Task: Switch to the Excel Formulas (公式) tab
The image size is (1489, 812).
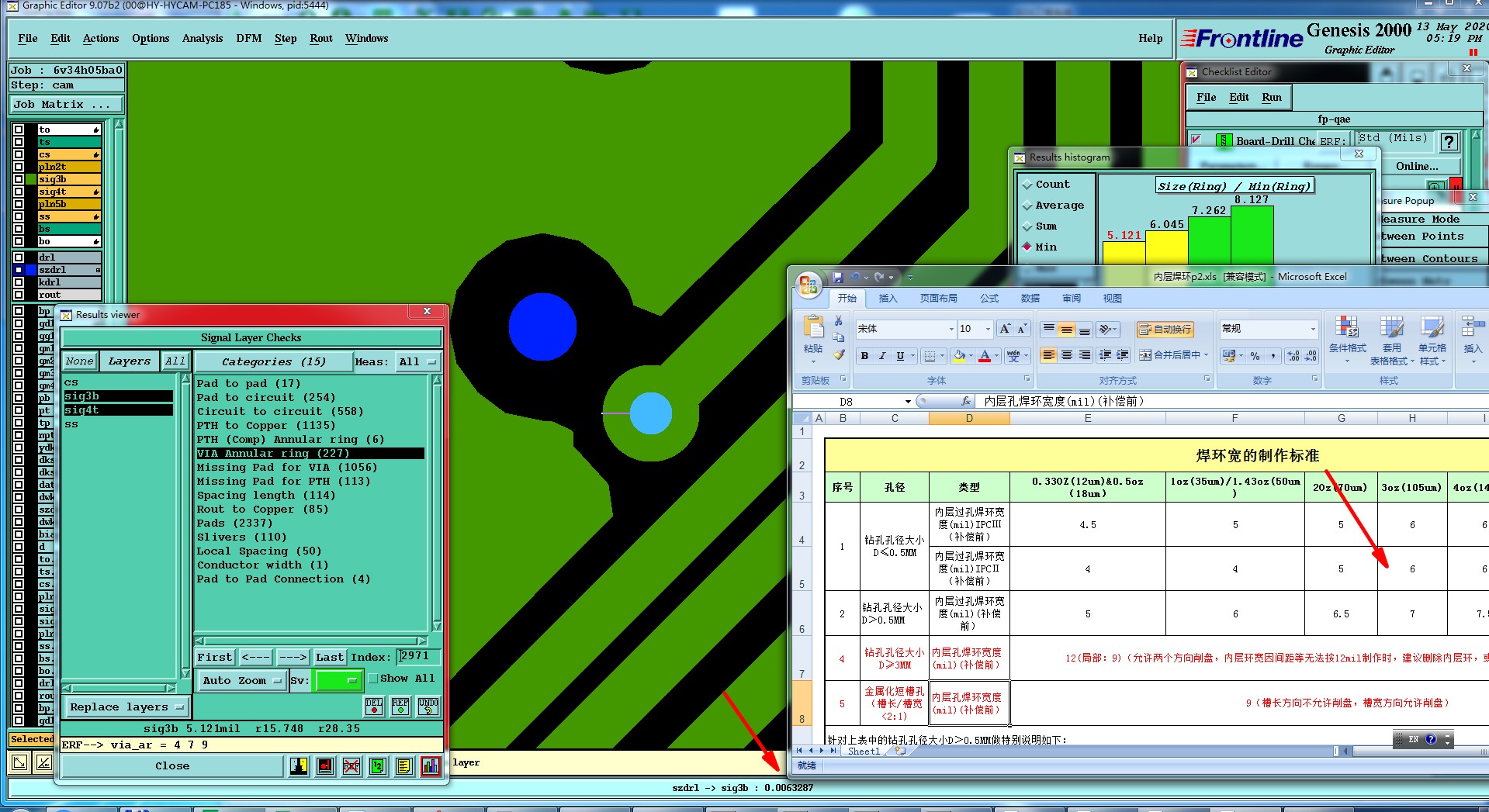Action: [989, 299]
